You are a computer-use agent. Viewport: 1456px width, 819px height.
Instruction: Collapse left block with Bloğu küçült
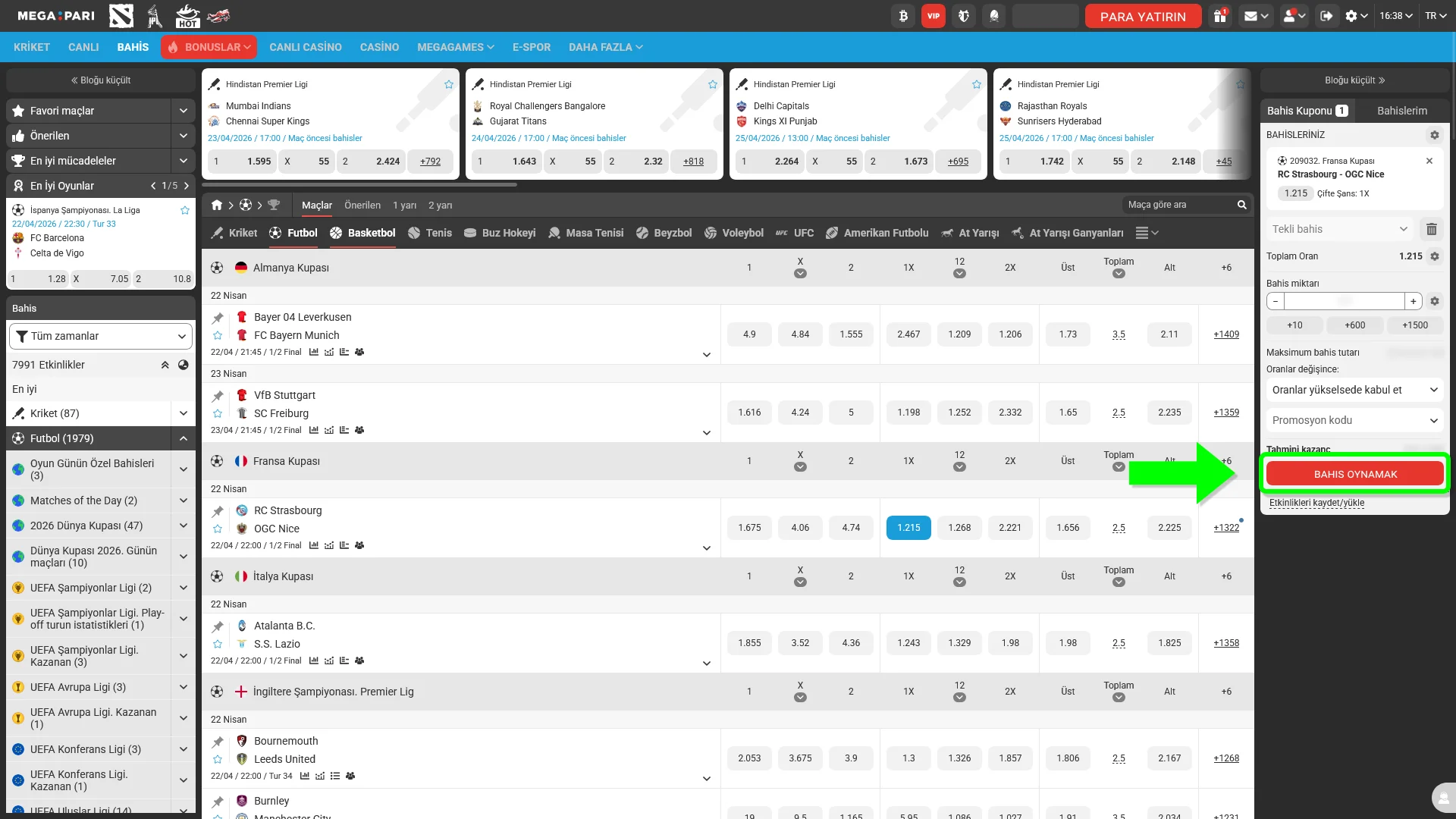[x=101, y=80]
